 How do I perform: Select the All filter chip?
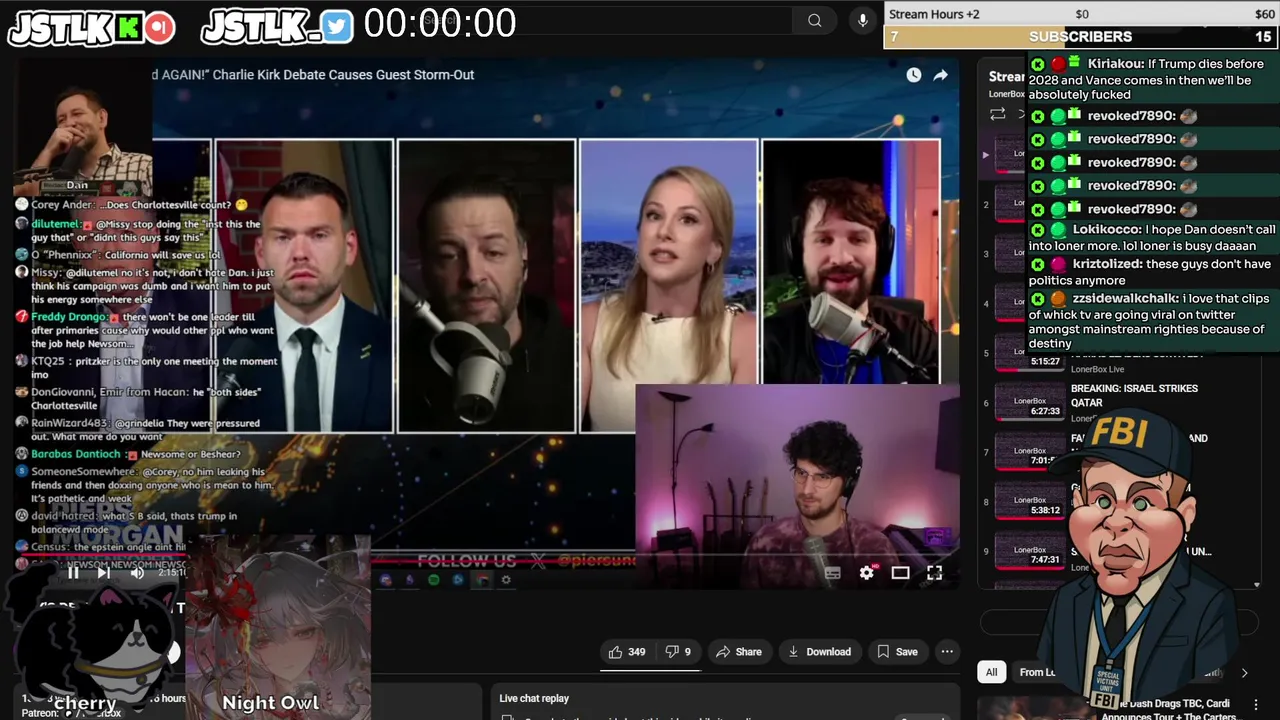click(x=991, y=673)
